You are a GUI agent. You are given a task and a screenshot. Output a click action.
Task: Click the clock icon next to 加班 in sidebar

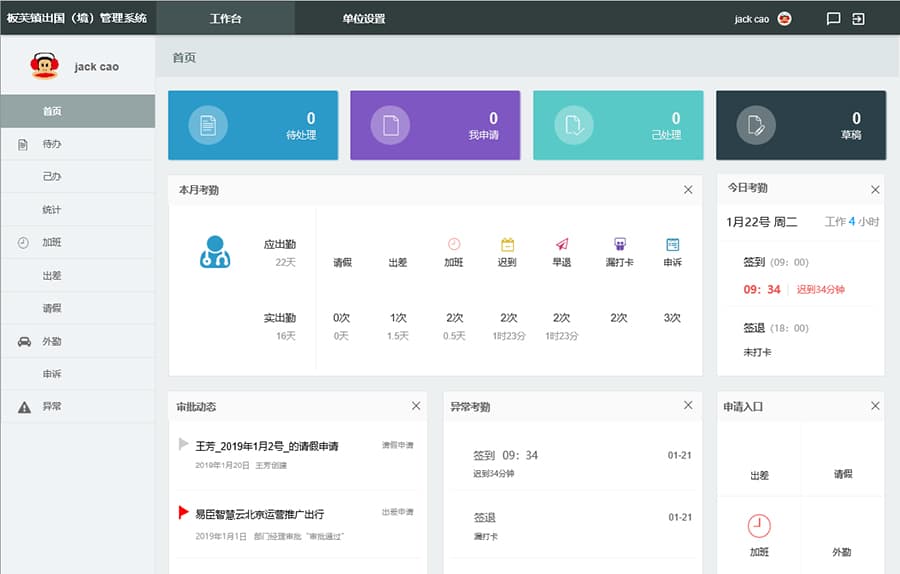click(x=23, y=242)
